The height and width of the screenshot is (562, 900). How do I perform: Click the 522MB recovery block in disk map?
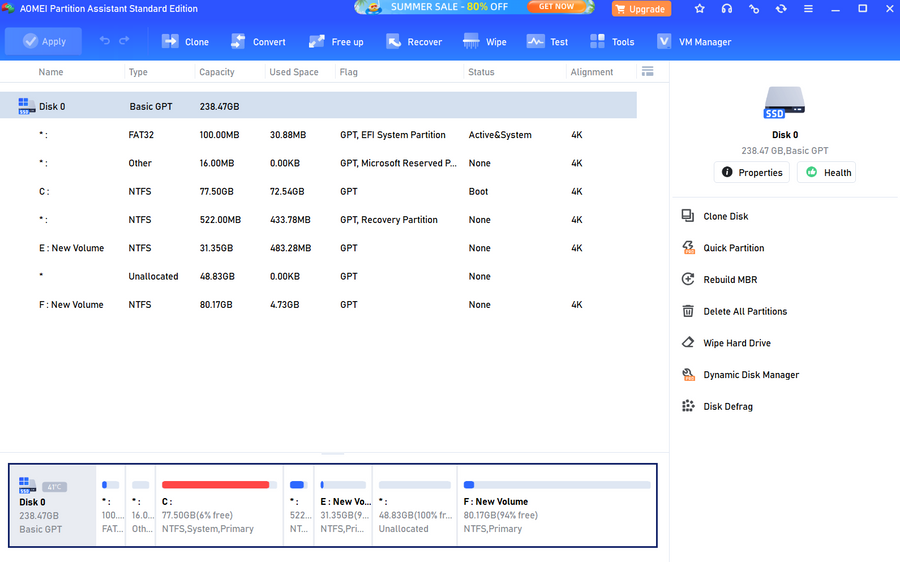tap(299, 505)
